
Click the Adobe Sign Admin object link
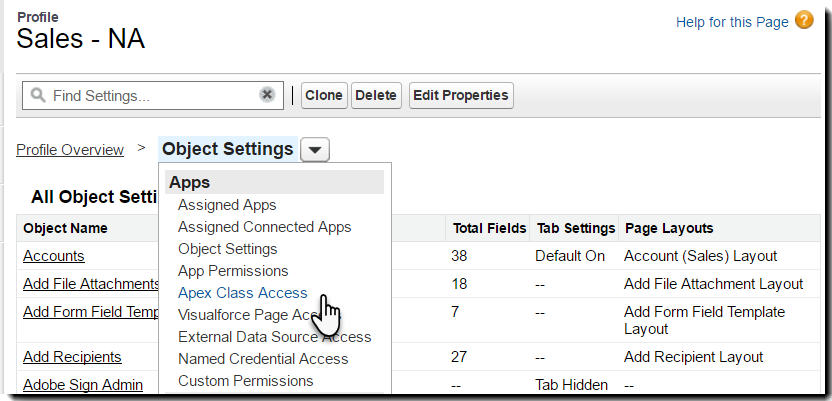83,385
